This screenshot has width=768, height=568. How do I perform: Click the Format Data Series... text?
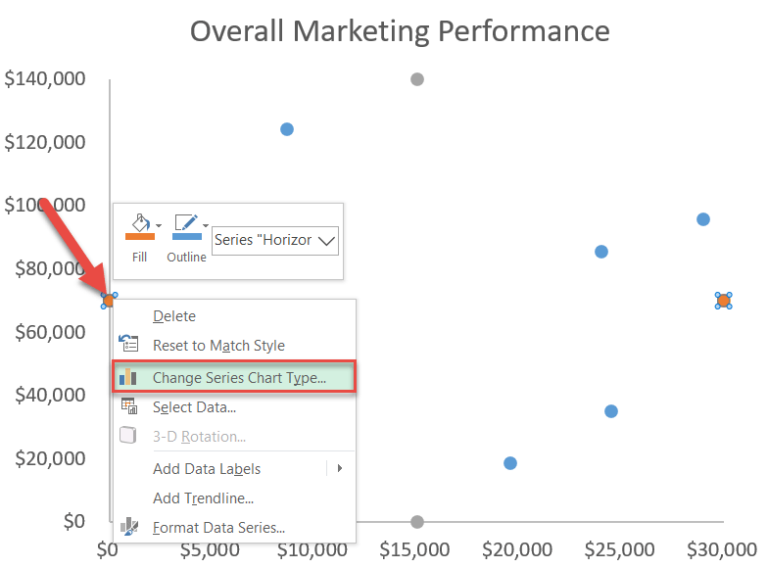point(218,528)
